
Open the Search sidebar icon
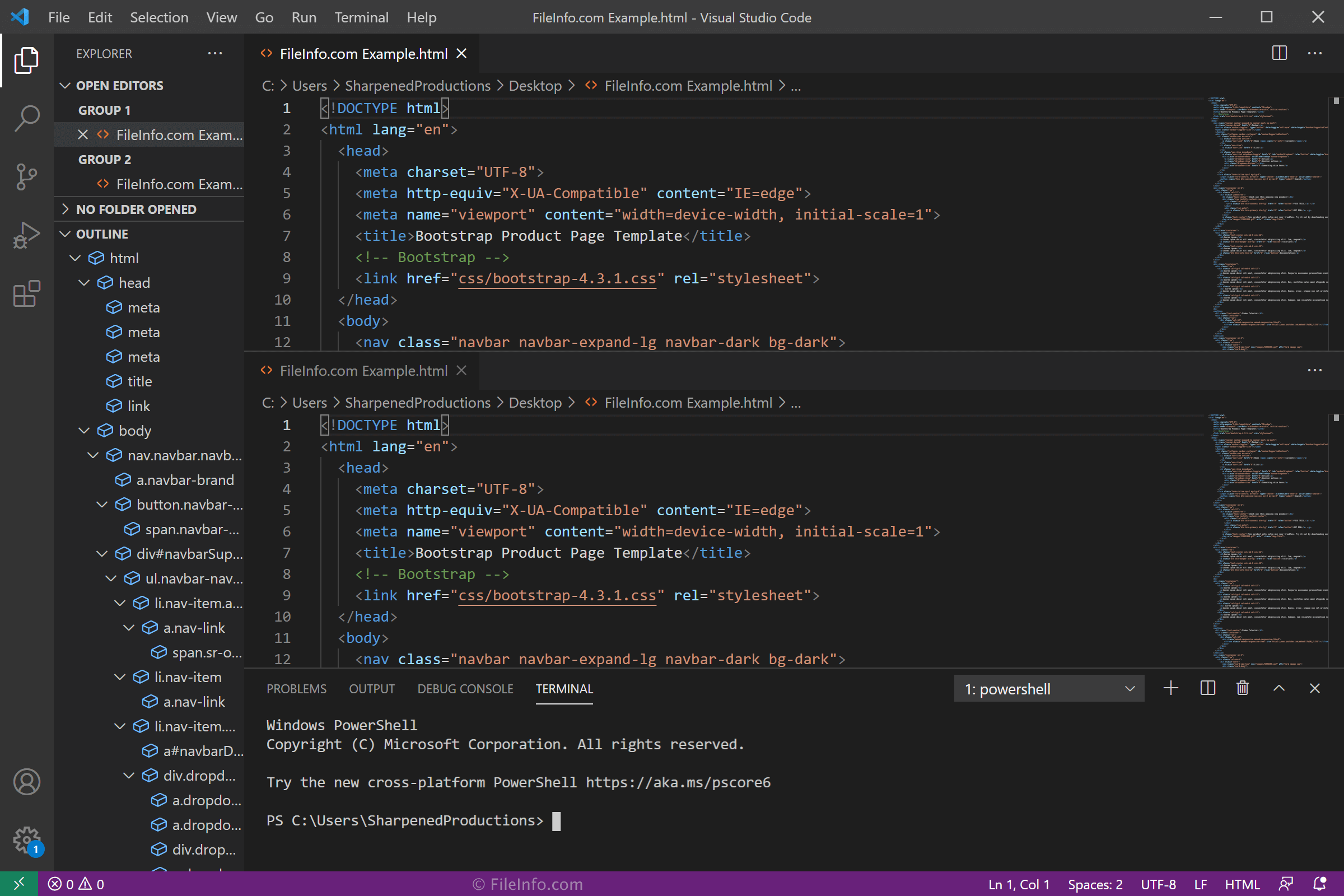pos(26,117)
